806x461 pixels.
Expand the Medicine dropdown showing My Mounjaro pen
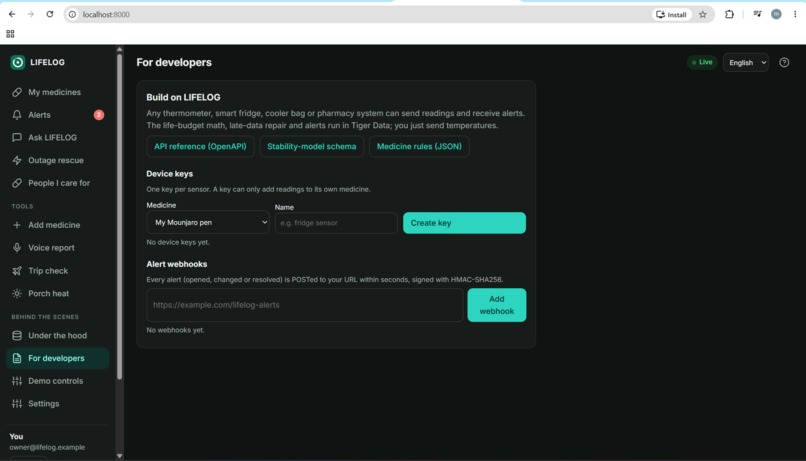[x=208, y=222]
